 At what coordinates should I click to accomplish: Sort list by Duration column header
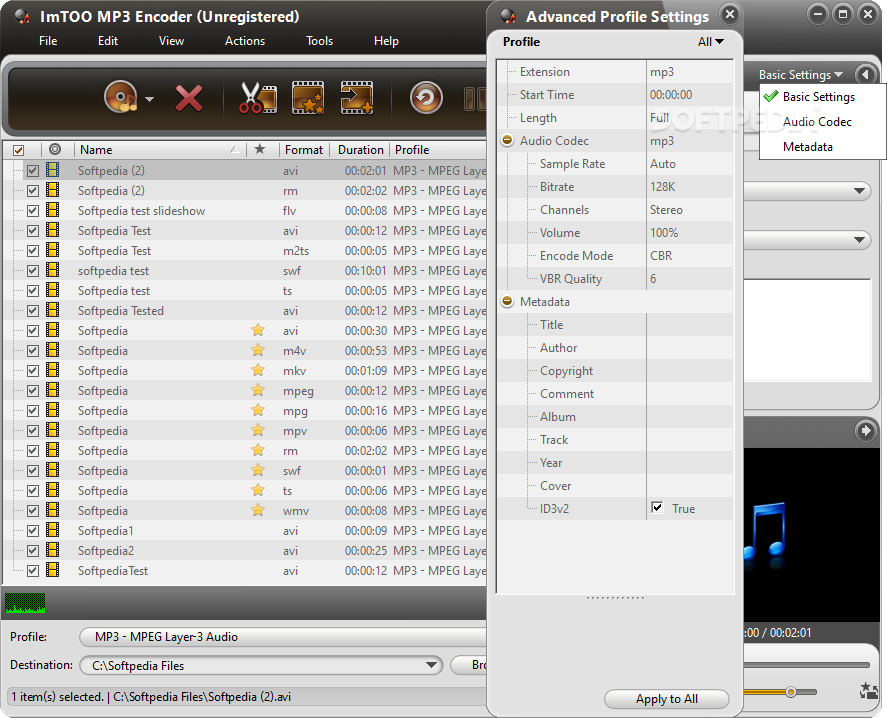tap(360, 149)
